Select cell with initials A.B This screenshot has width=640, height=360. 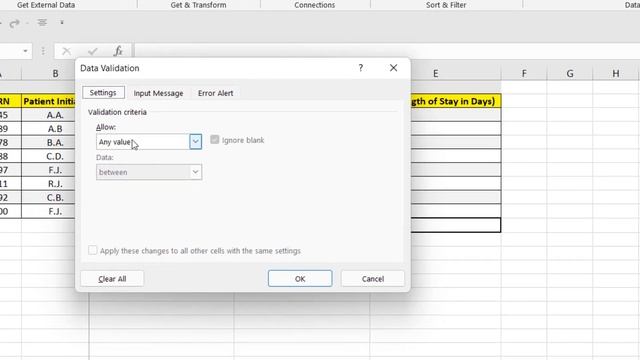49,129
